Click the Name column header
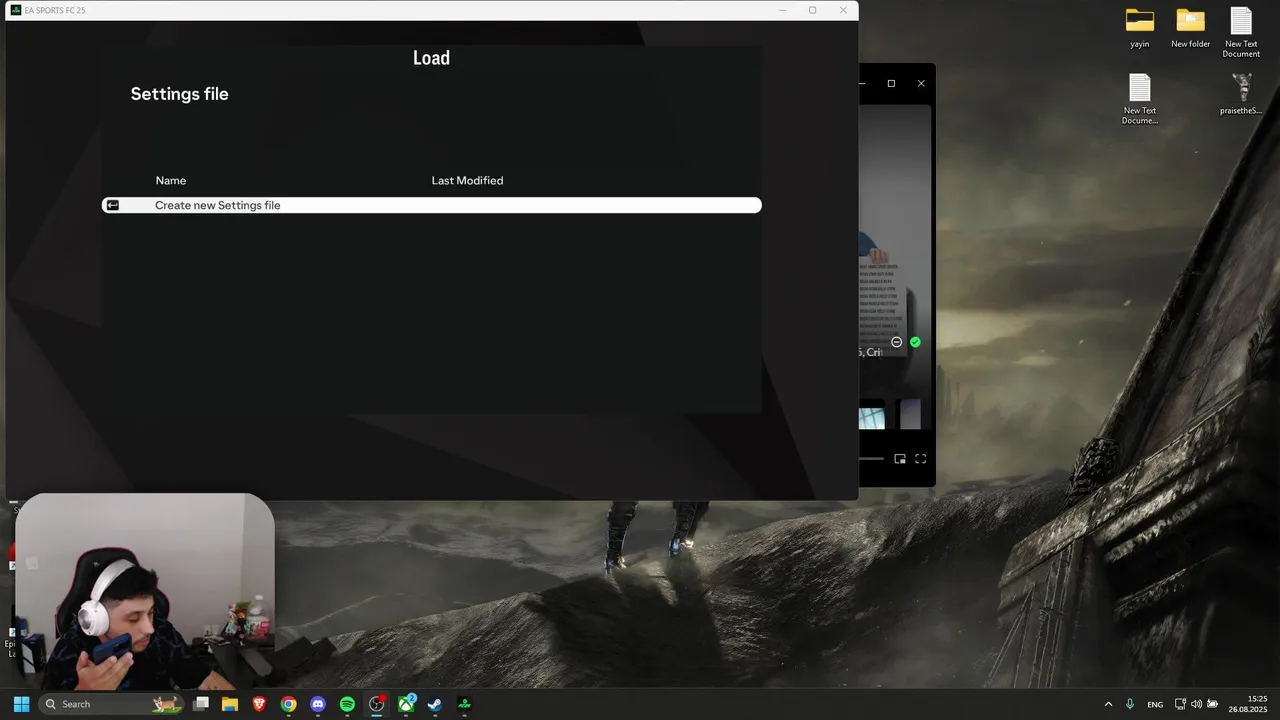 (x=171, y=180)
